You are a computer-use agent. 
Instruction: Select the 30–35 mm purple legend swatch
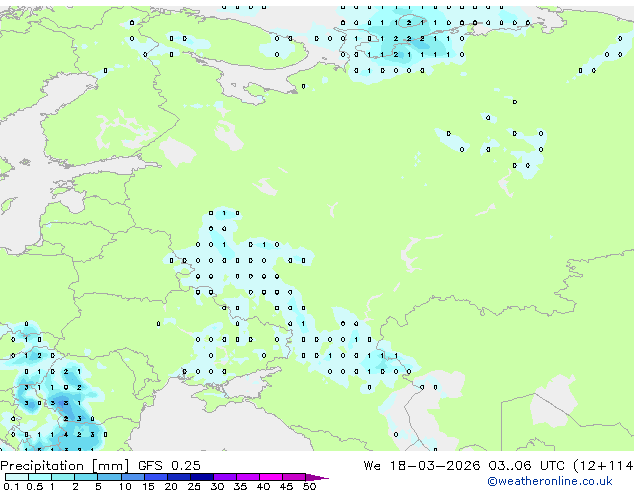click(x=225, y=477)
